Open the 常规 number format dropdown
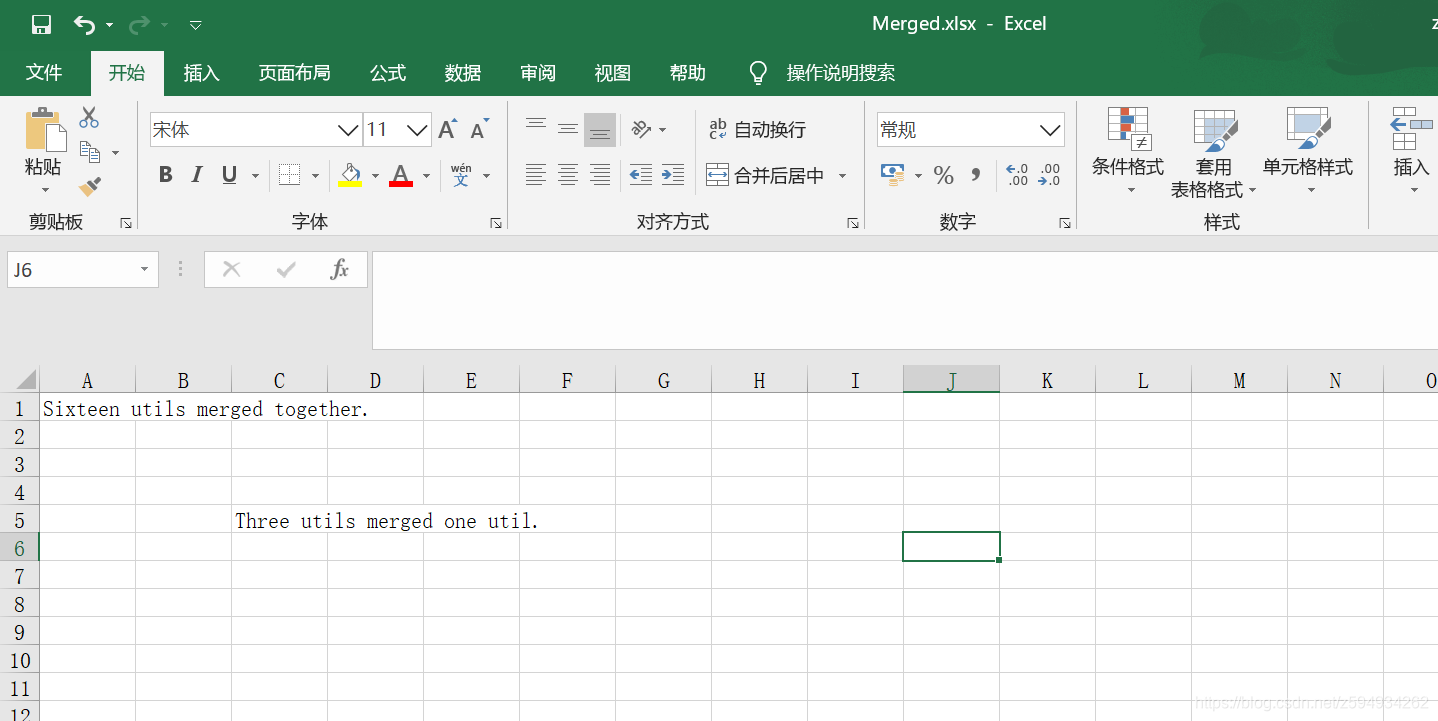The width and height of the screenshot is (1438, 721). coord(1050,130)
